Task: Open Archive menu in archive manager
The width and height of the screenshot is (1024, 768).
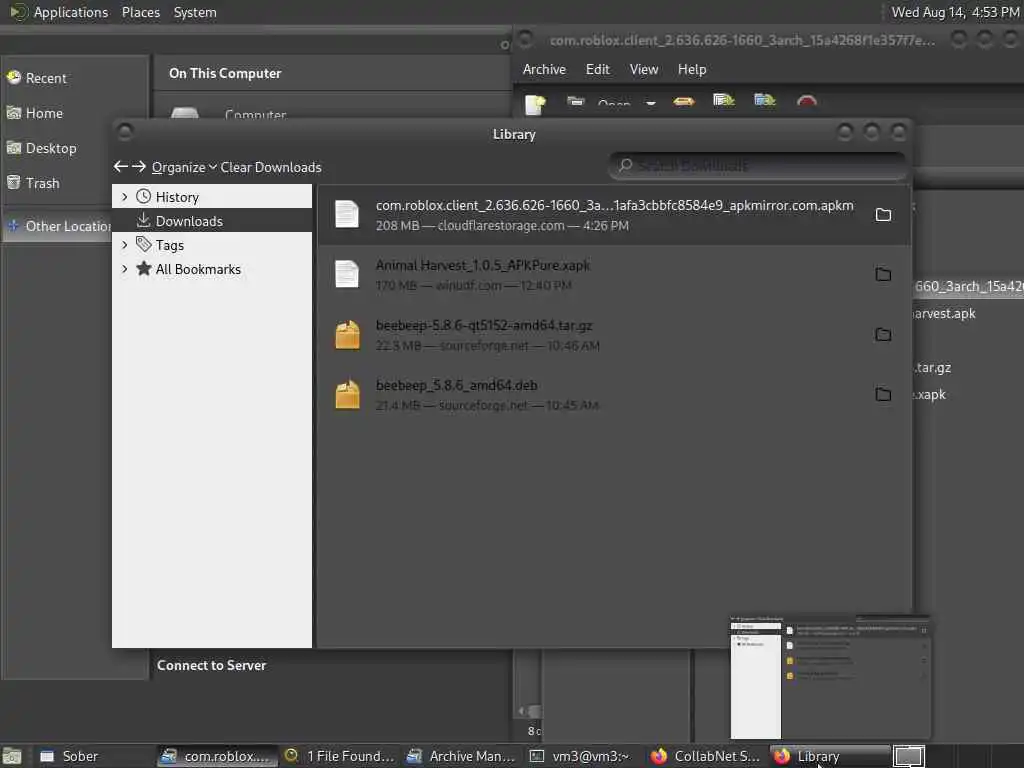Action: point(544,69)
